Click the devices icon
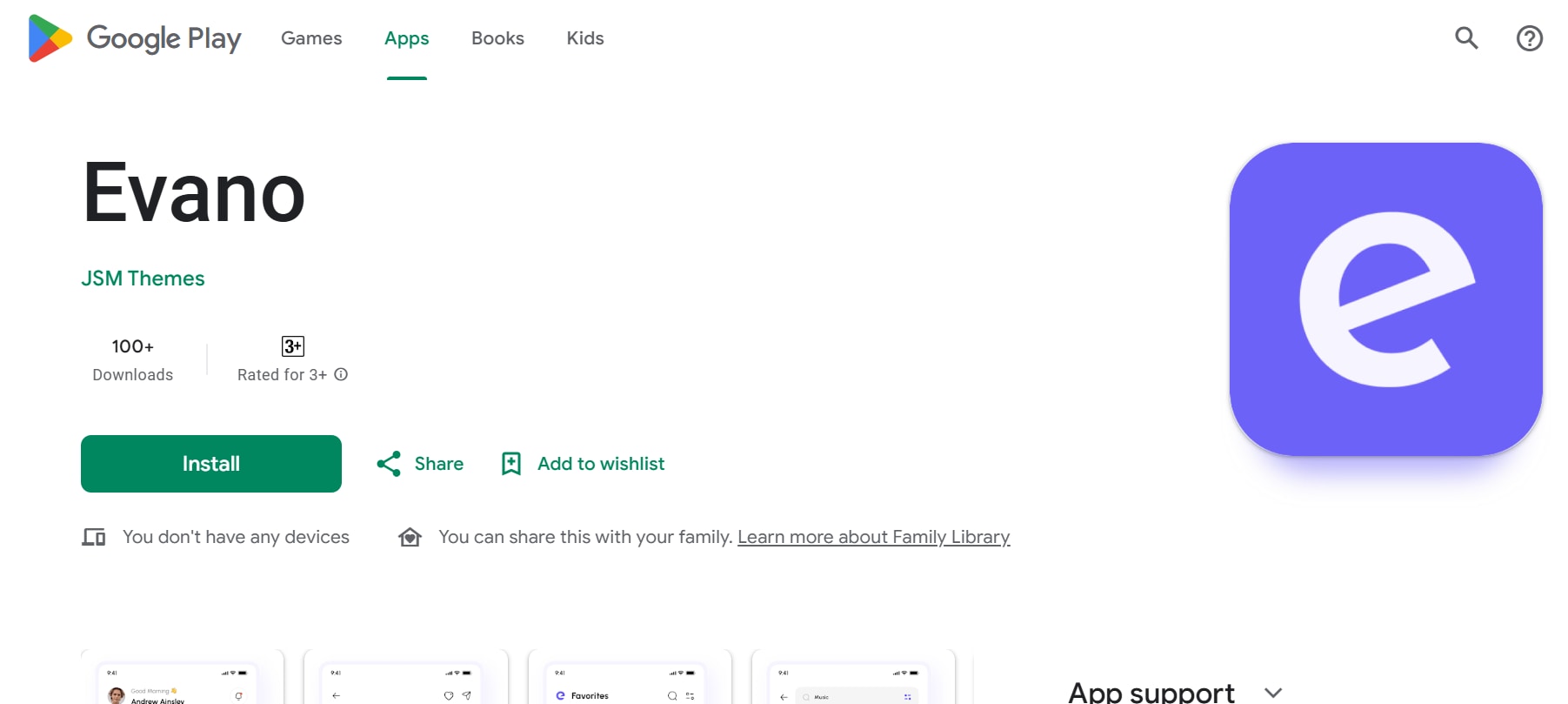This screenshot has height=704, width=1568. tap(94, 537)
